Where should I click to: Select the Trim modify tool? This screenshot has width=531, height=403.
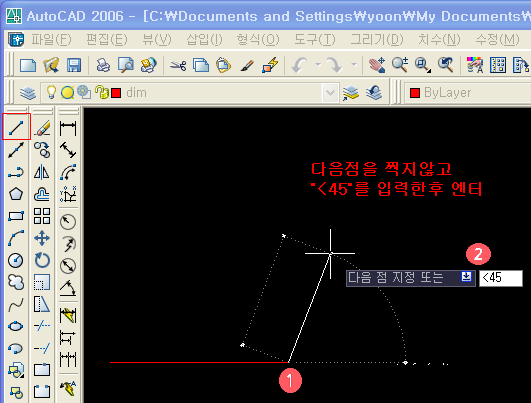pos(42,326)
